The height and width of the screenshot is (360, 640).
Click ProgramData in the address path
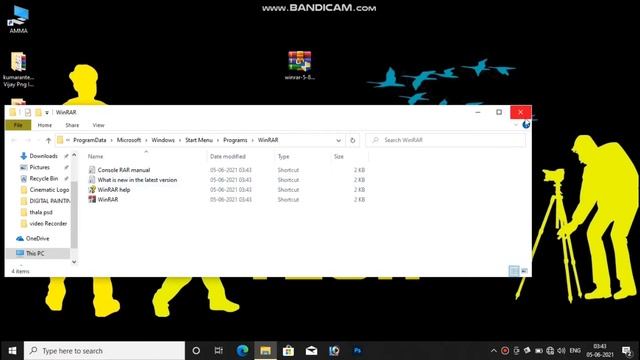[x=90, y=140]
